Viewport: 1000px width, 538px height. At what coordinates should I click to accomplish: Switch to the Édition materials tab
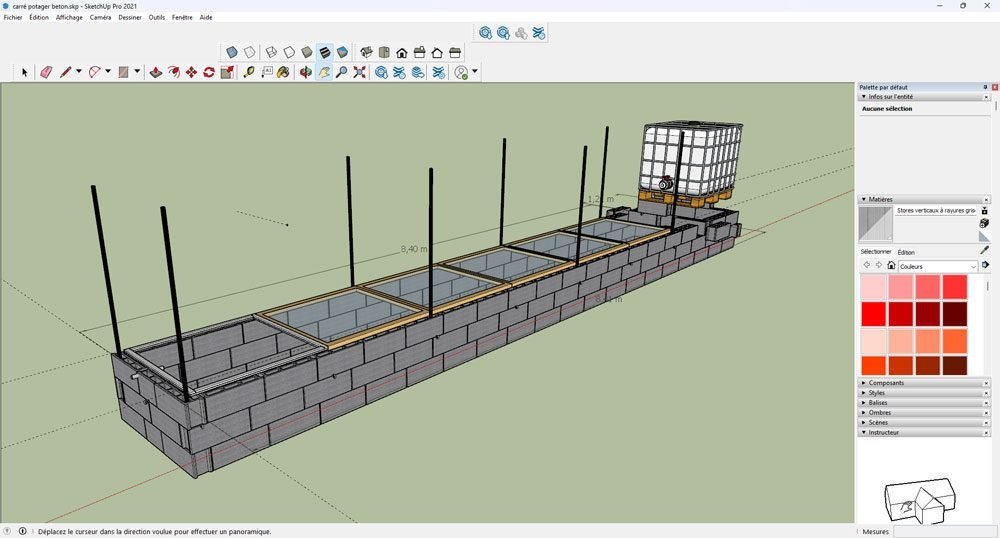[x=906, y=252]
